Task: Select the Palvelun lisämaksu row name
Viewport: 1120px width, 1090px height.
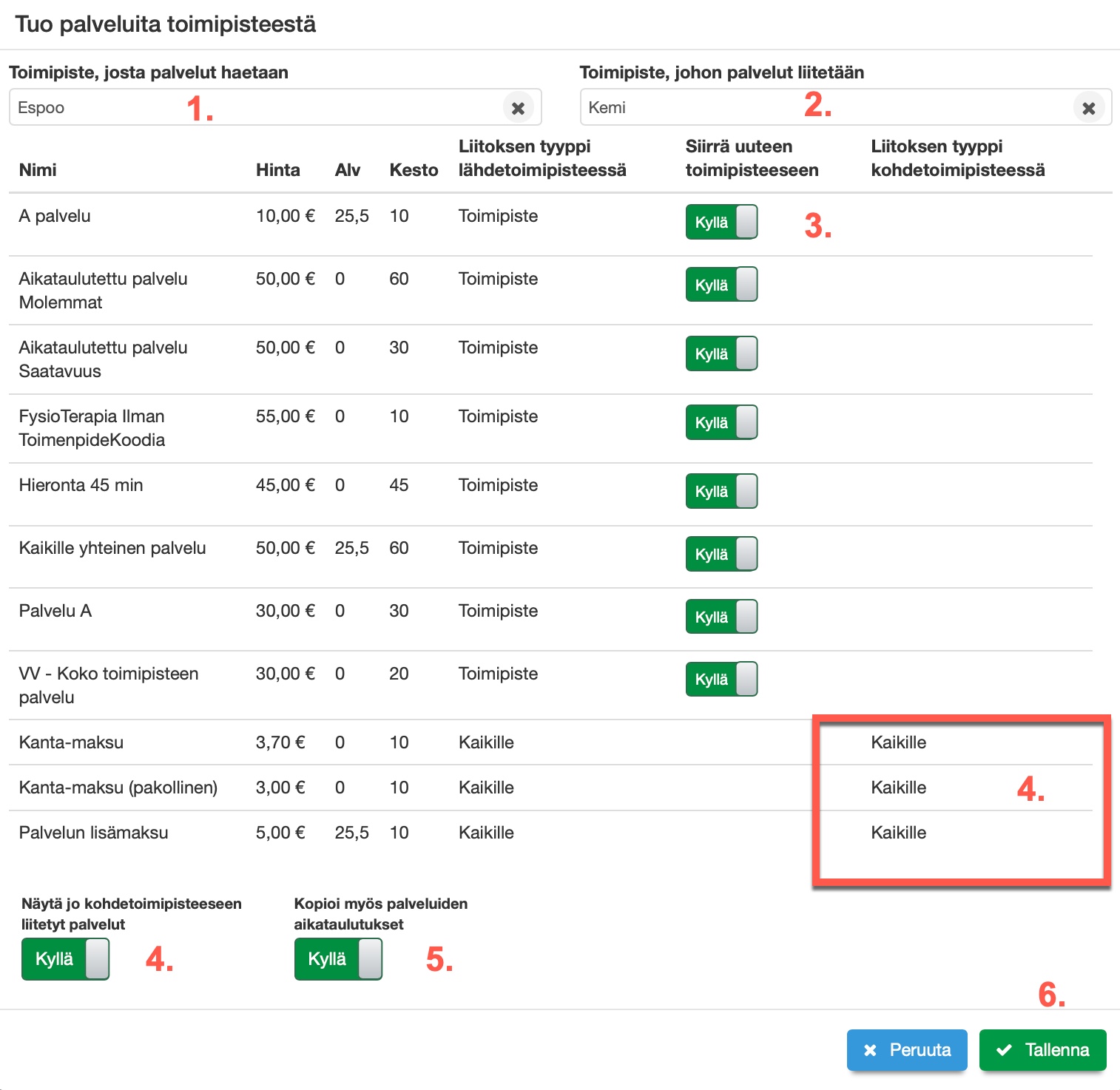Action: 93,833
